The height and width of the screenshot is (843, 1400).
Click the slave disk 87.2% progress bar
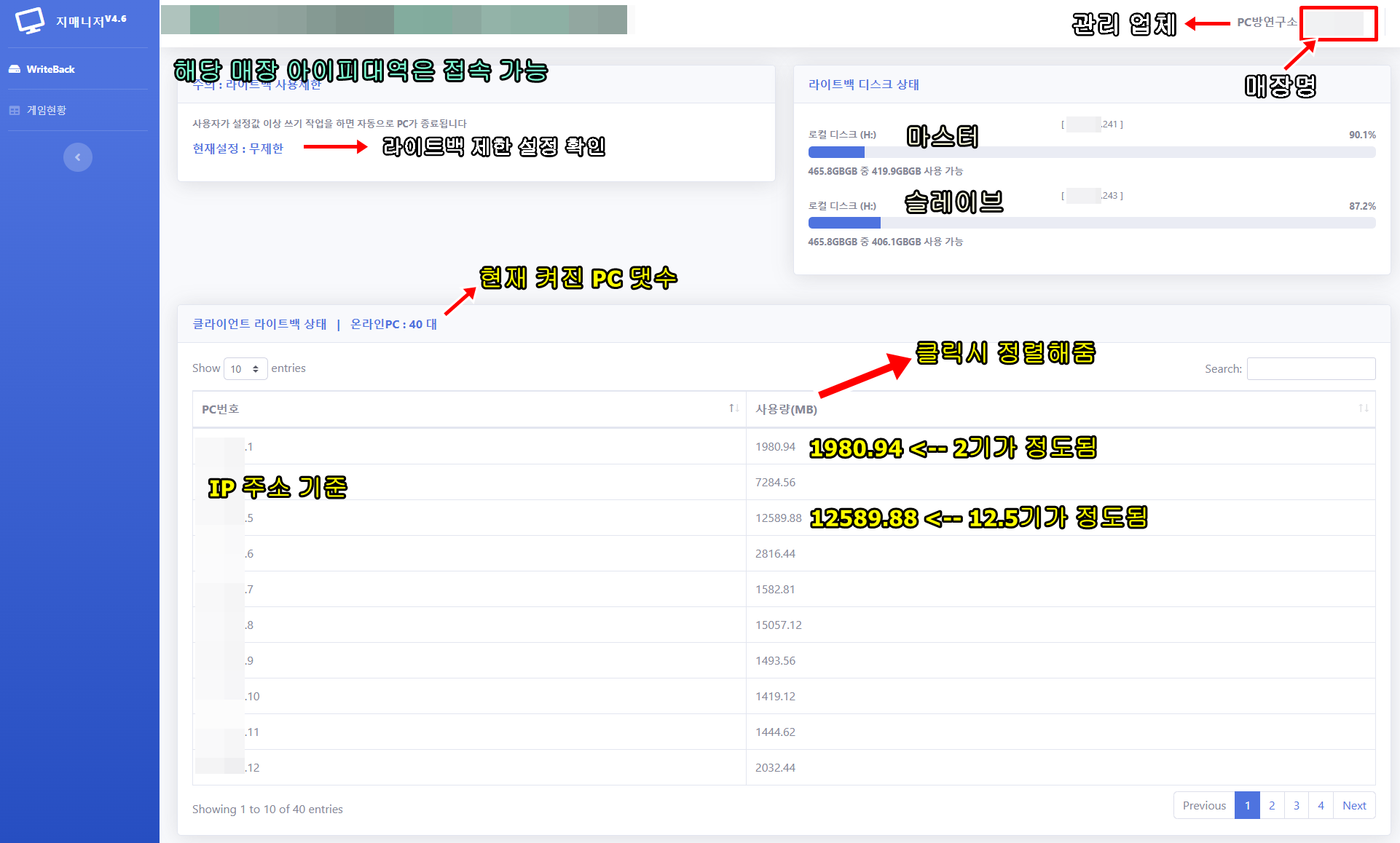tap(1091, 223)
